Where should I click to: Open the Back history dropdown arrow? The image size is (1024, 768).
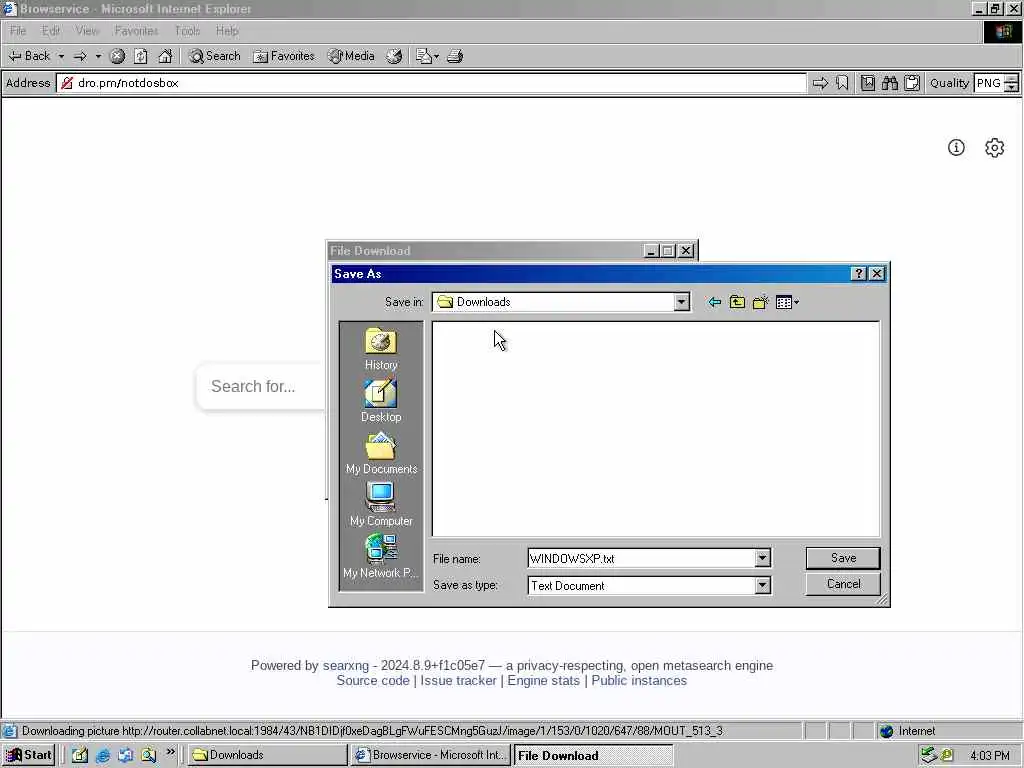coord(61,56)
